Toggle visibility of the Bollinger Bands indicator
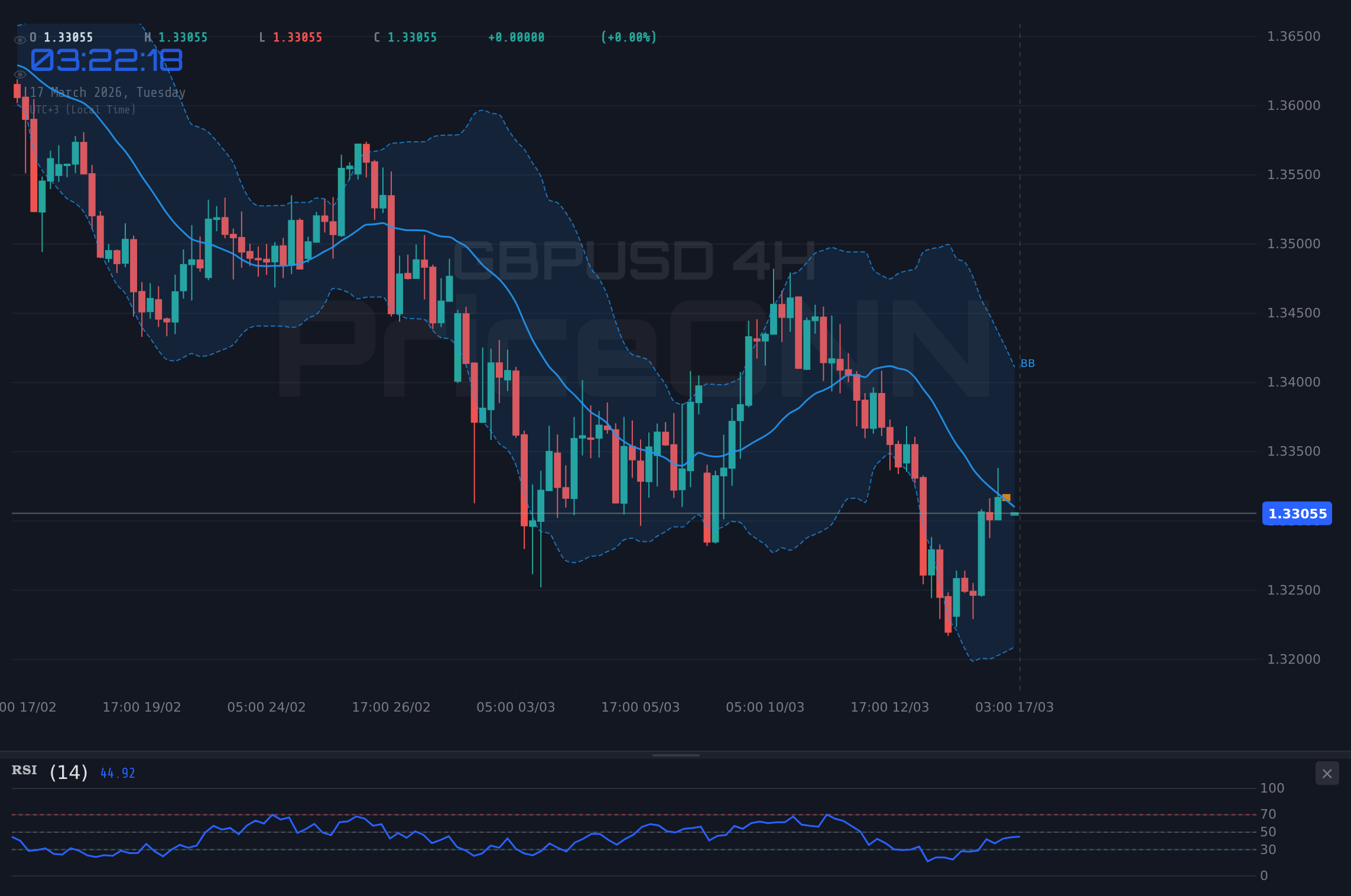The image size is (1351, 896). (x=20, y=74)
